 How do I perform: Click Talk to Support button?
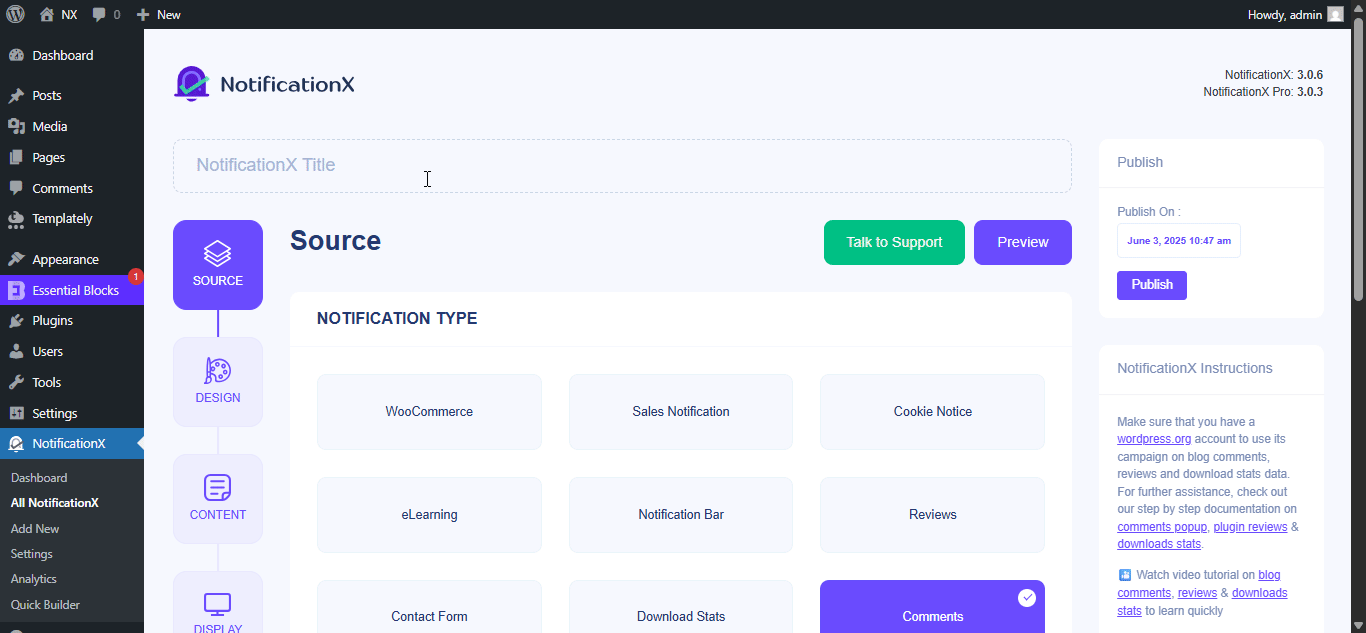pos(894,243)
